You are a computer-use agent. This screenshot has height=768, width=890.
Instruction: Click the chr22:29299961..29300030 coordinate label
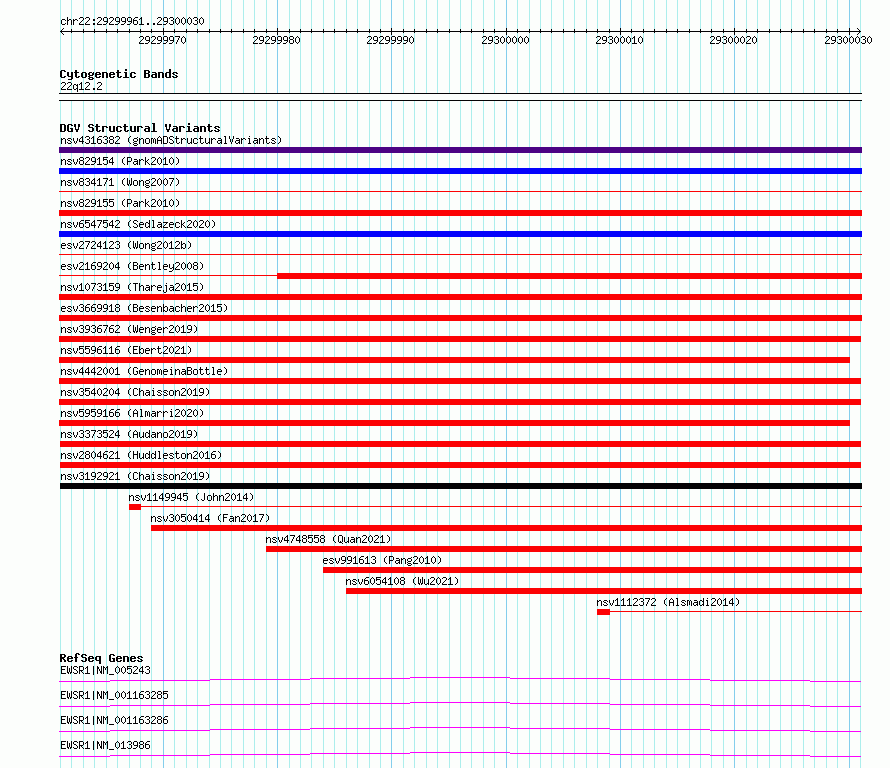point(132,22)
